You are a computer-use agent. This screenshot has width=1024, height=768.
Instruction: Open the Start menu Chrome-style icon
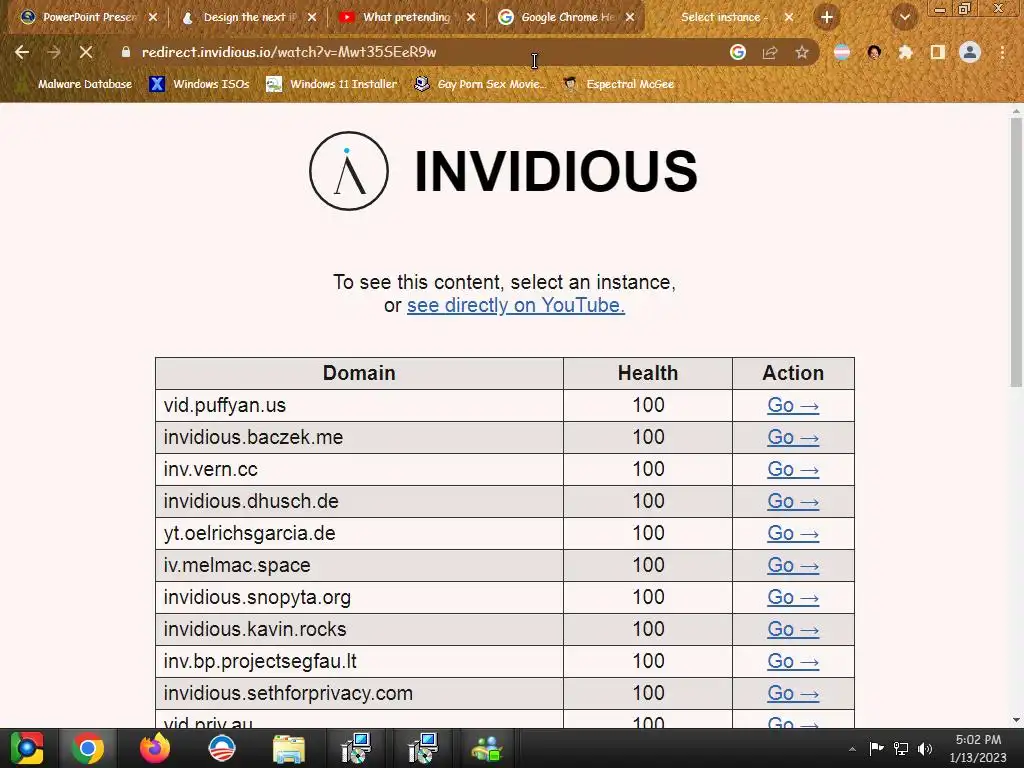[x=27, y=748]
